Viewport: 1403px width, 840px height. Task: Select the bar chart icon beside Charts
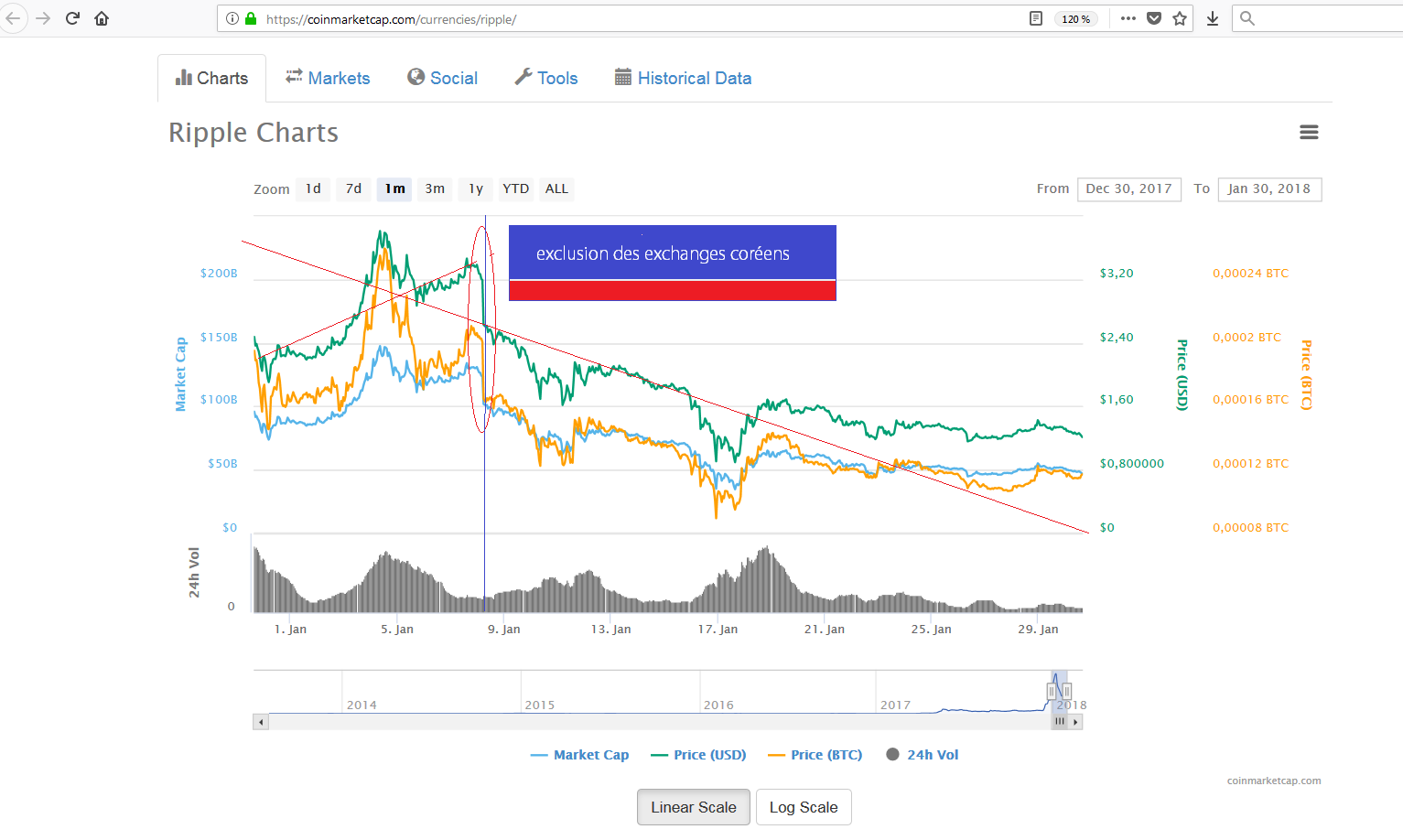(x=183, y=78)
